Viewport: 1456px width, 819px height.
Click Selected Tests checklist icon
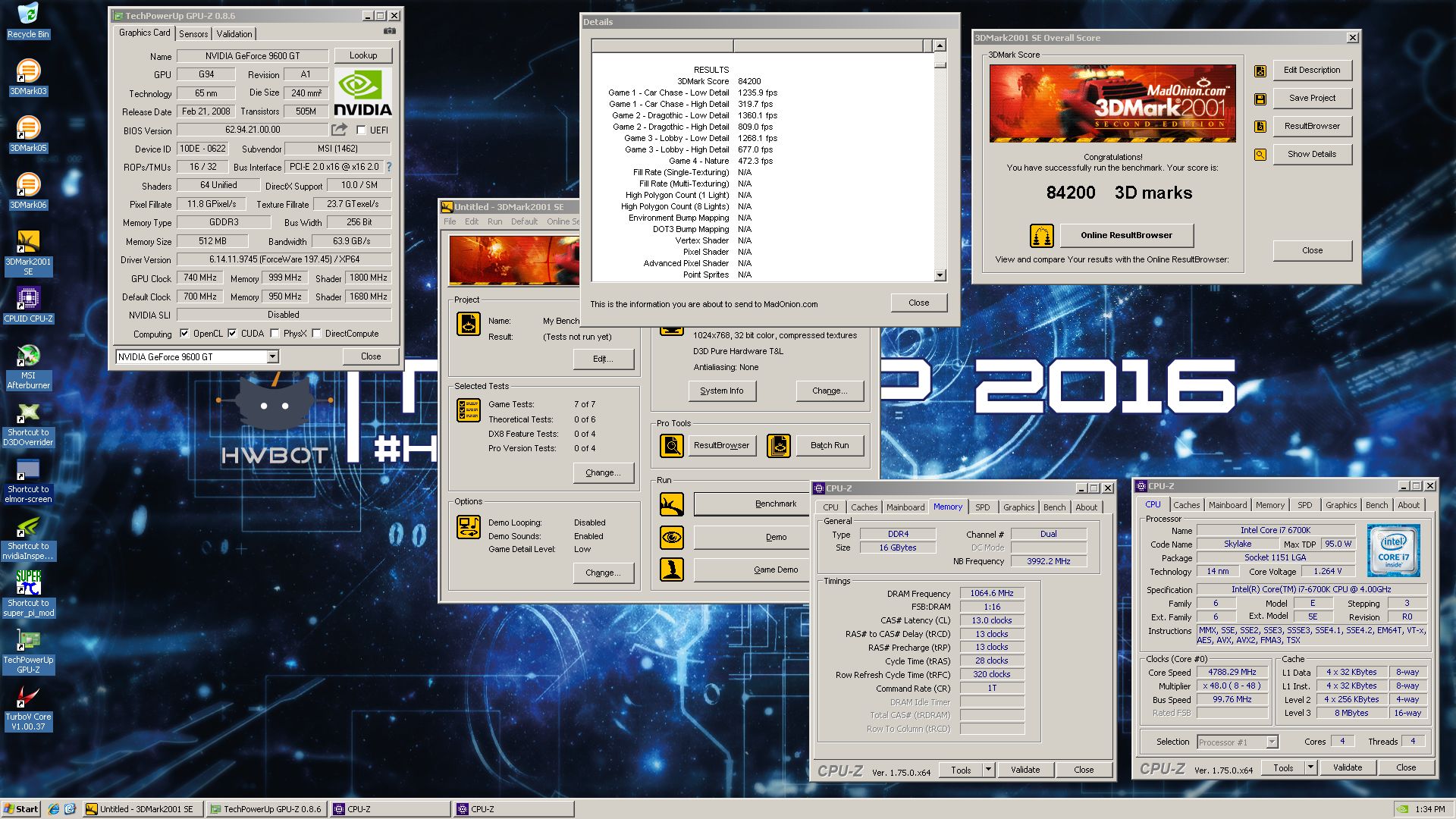click(x=468, y=410)
